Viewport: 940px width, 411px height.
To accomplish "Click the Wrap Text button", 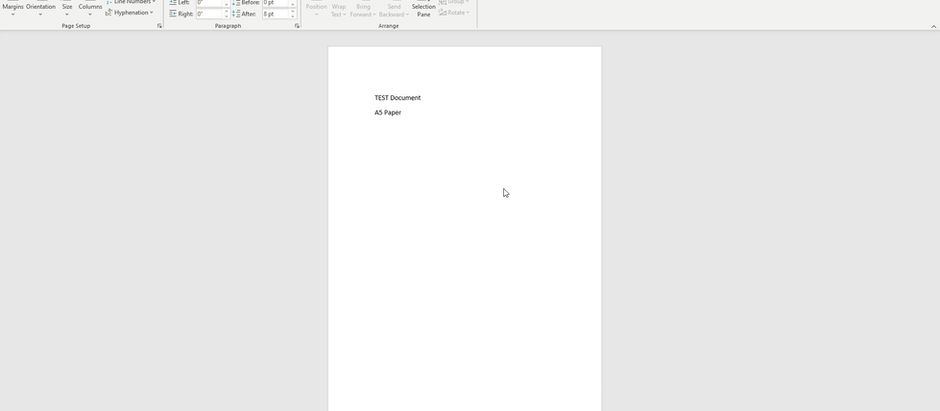I will [x=339, y=8].
